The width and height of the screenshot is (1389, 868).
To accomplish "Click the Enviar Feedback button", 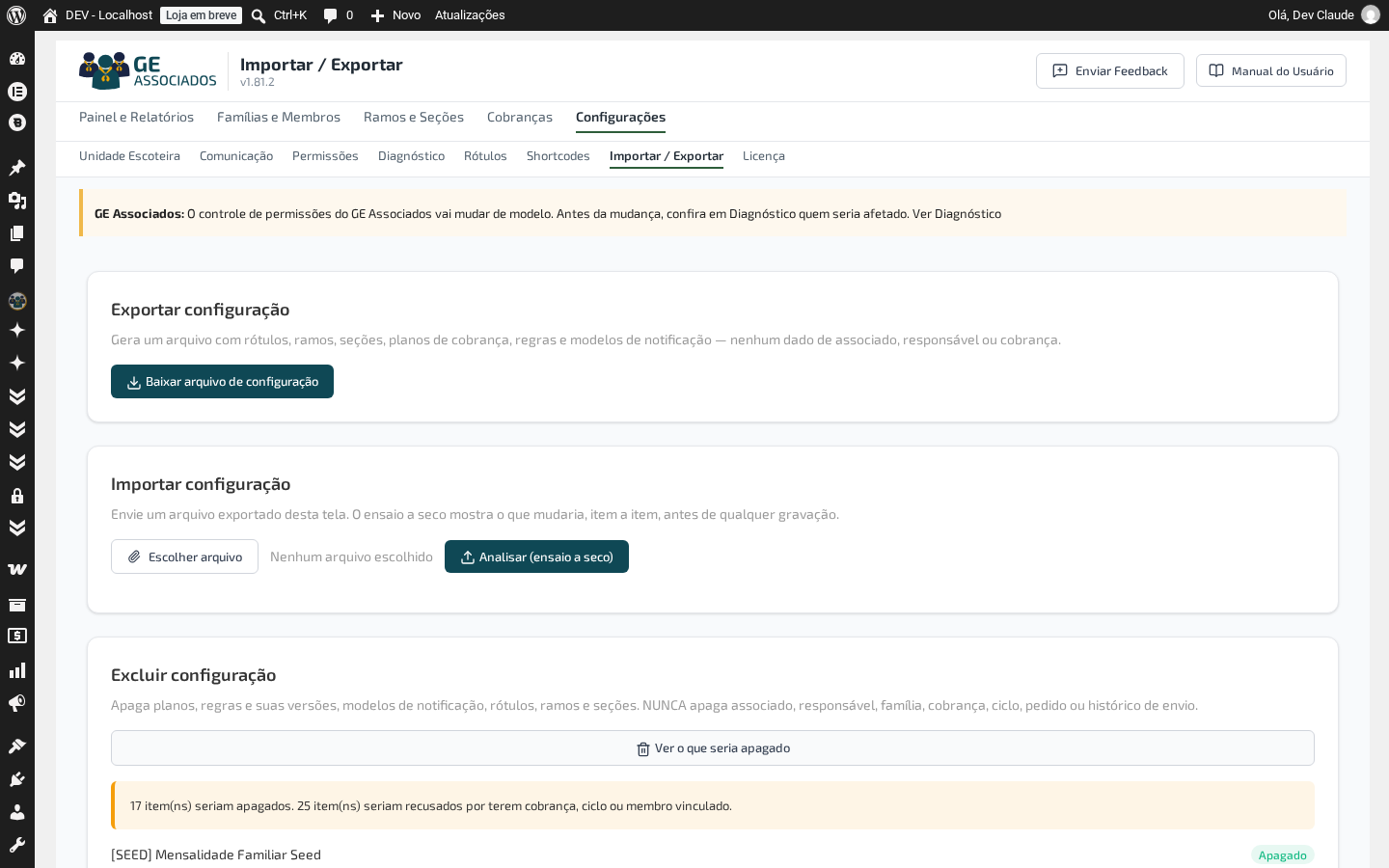I will (1110, 71).
